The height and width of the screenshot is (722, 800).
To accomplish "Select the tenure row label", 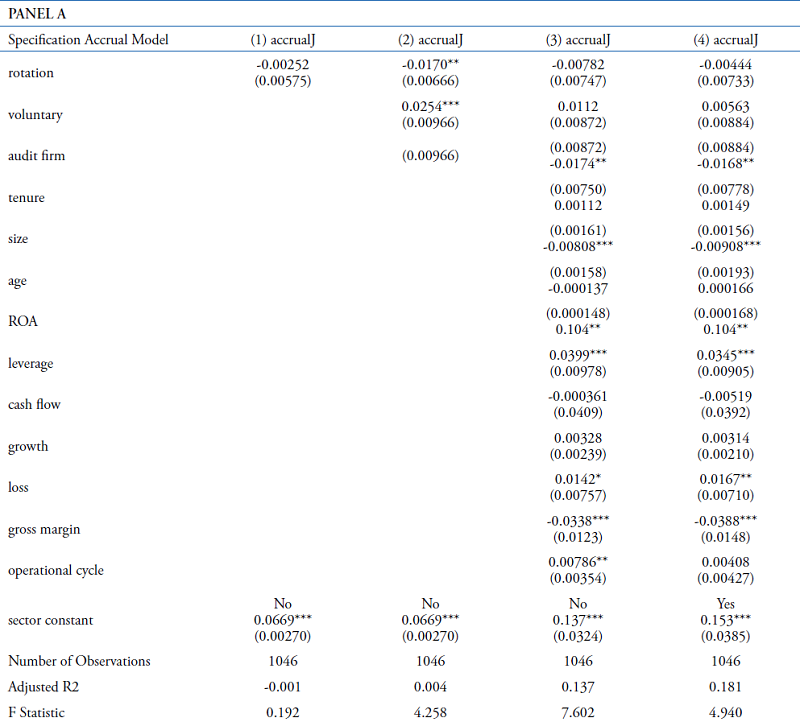I will pos(27,198).
